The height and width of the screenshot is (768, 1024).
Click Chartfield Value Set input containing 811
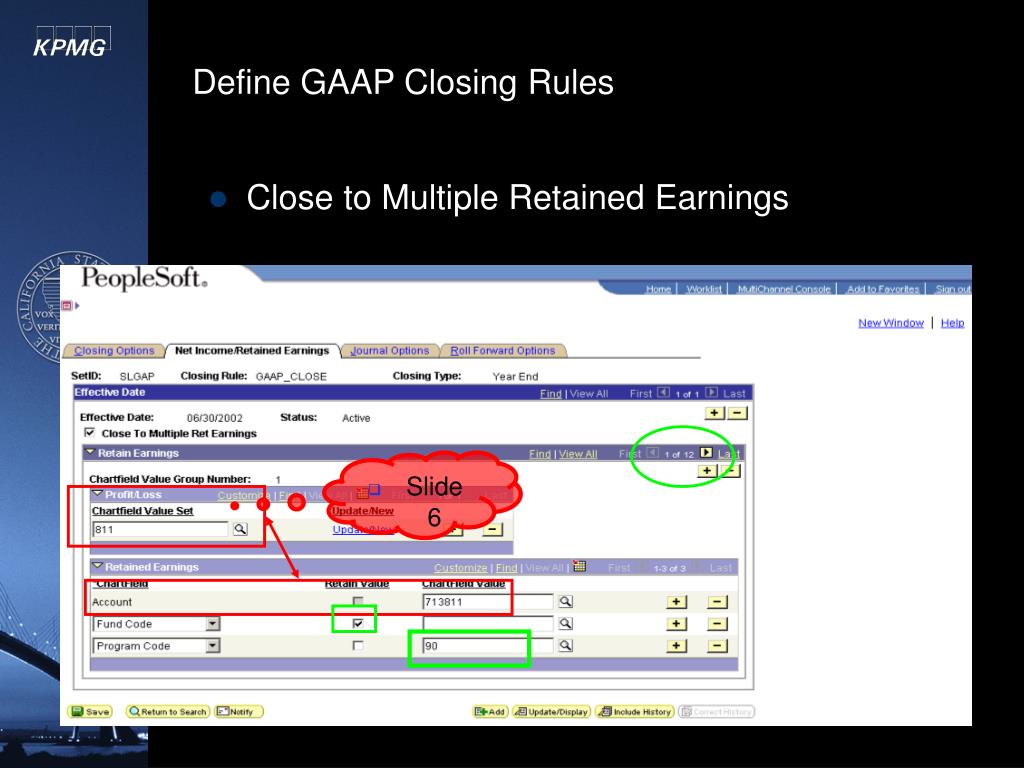[x=161, y=529]
